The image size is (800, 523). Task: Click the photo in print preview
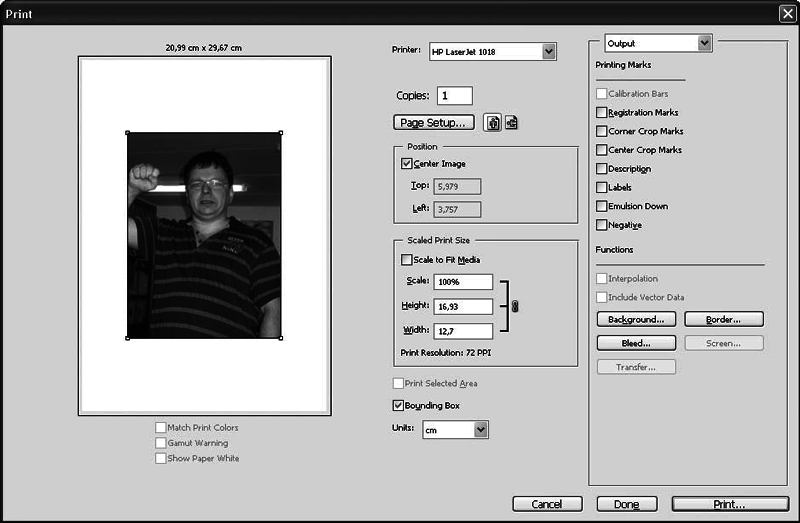[204, 235]
